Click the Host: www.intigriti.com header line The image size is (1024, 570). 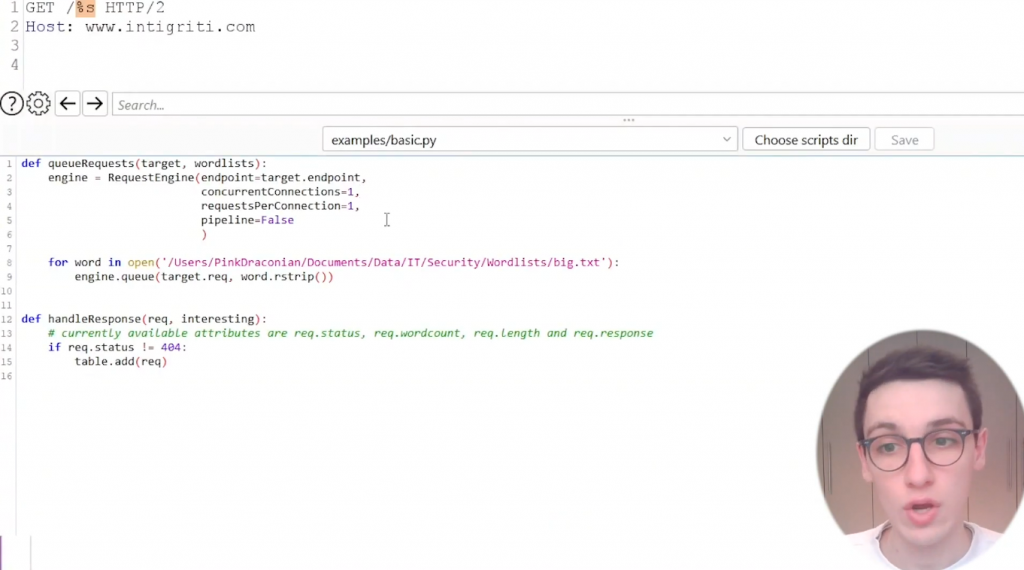pyautogui.click(x=140, y=27)
